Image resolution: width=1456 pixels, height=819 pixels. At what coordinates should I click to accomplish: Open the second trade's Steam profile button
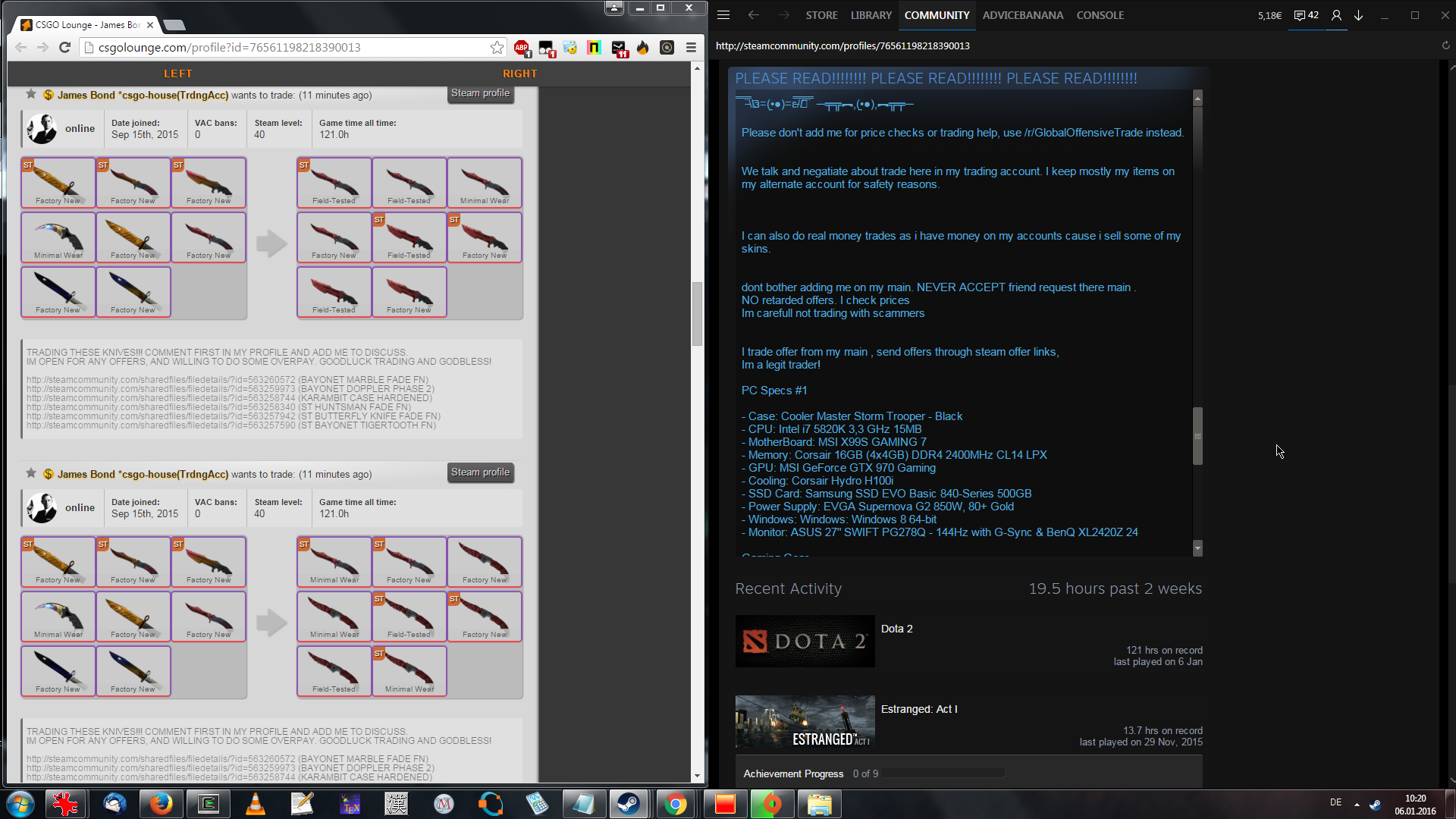[x=480, y=472]
